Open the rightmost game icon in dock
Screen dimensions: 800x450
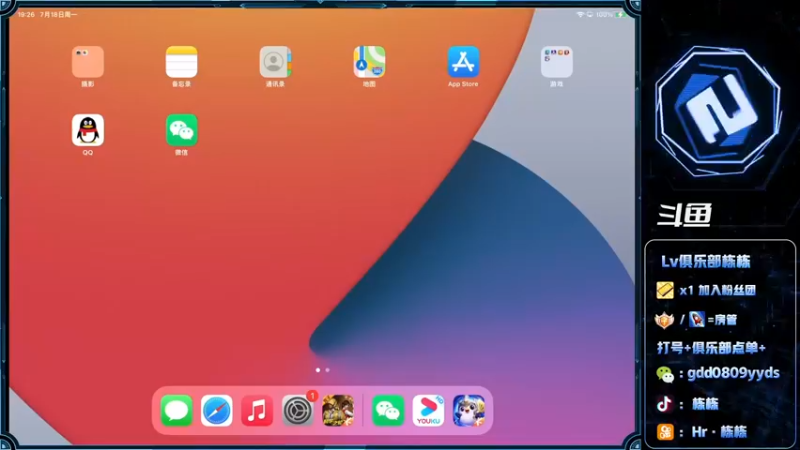[x=468, y=410]
